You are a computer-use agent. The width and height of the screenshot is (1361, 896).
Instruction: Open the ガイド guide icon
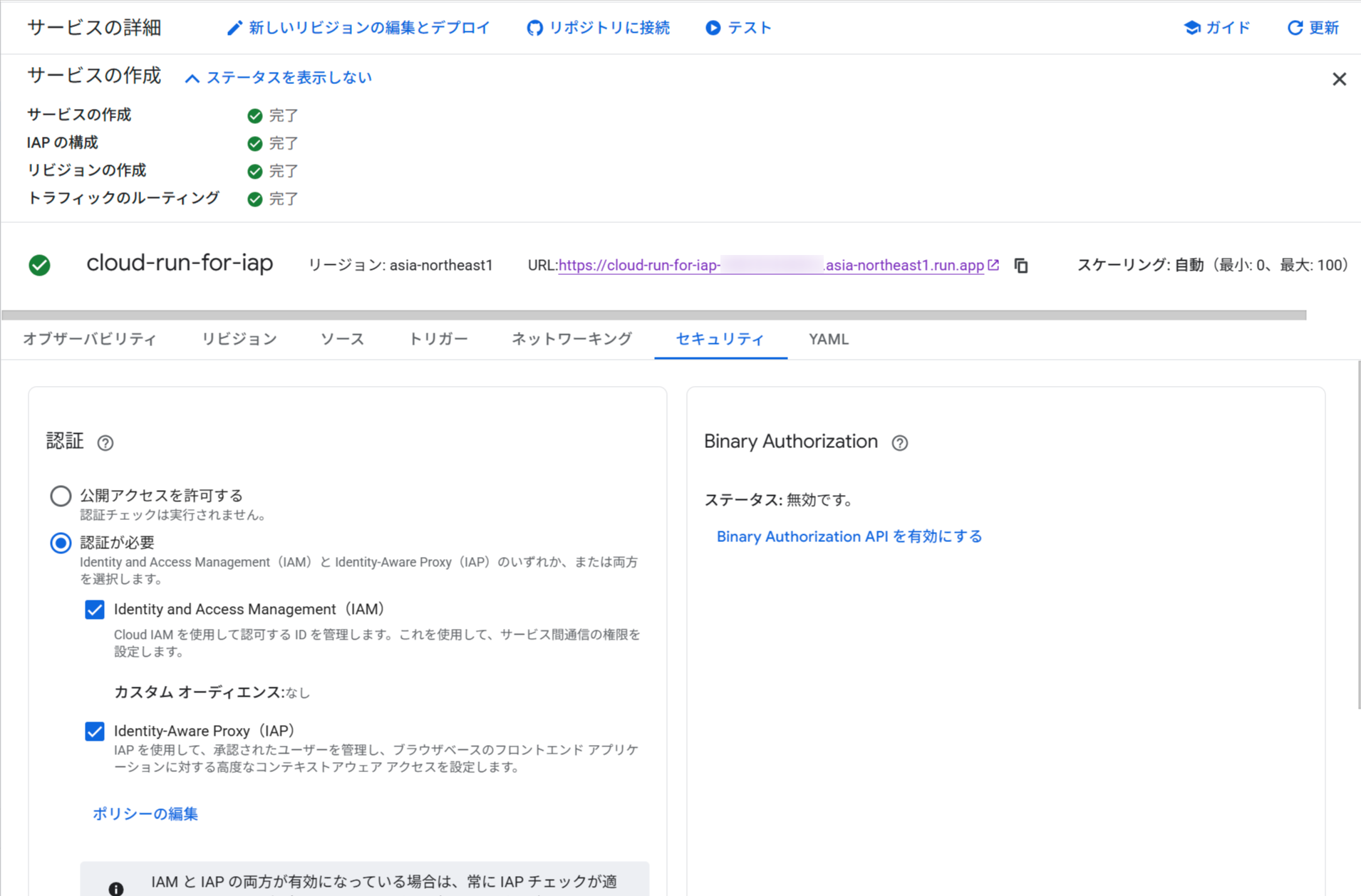click(x=1192, y=27)
